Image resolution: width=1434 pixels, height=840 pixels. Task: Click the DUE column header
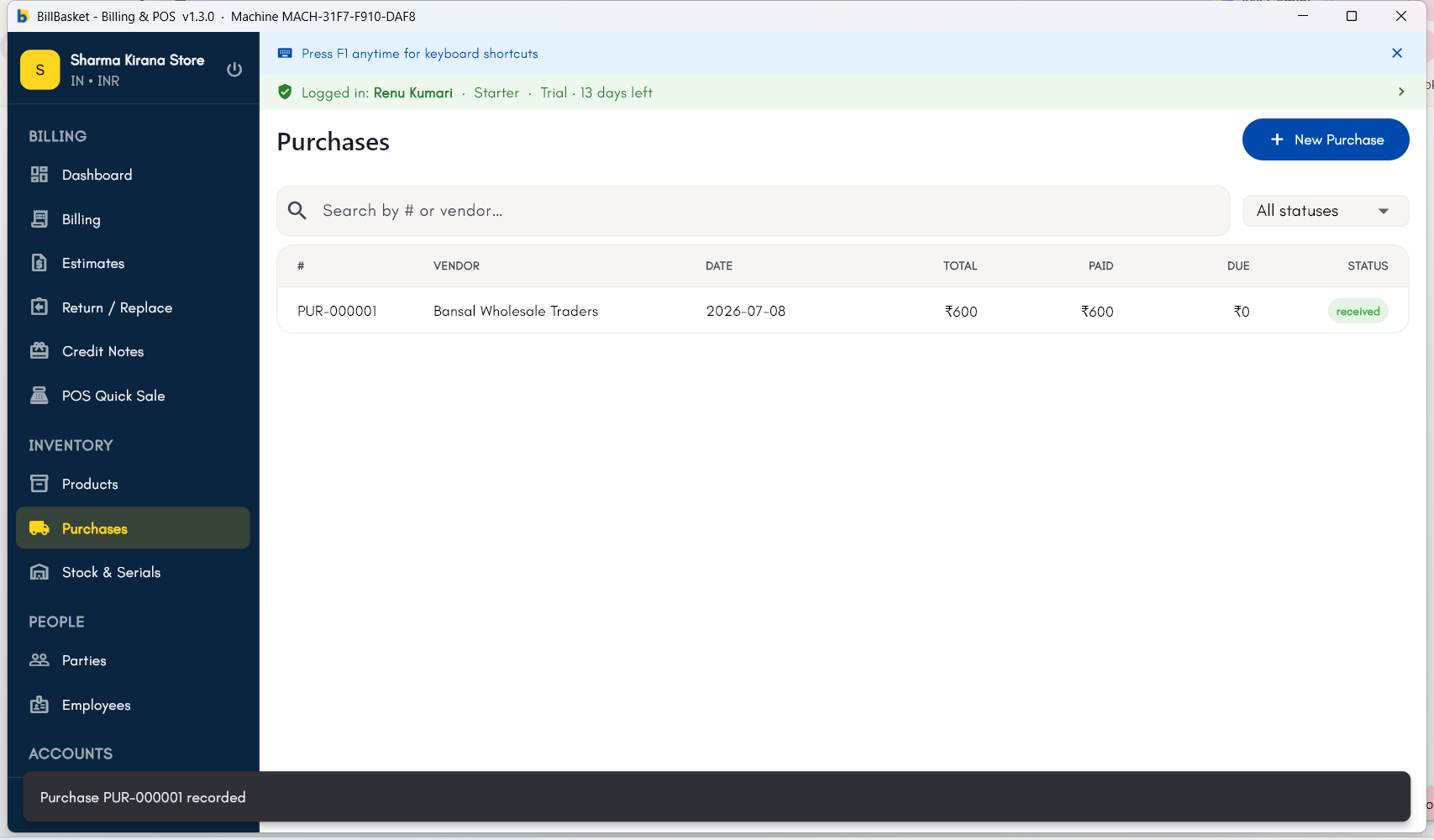pyautogui.click(x=1238, y=265)
